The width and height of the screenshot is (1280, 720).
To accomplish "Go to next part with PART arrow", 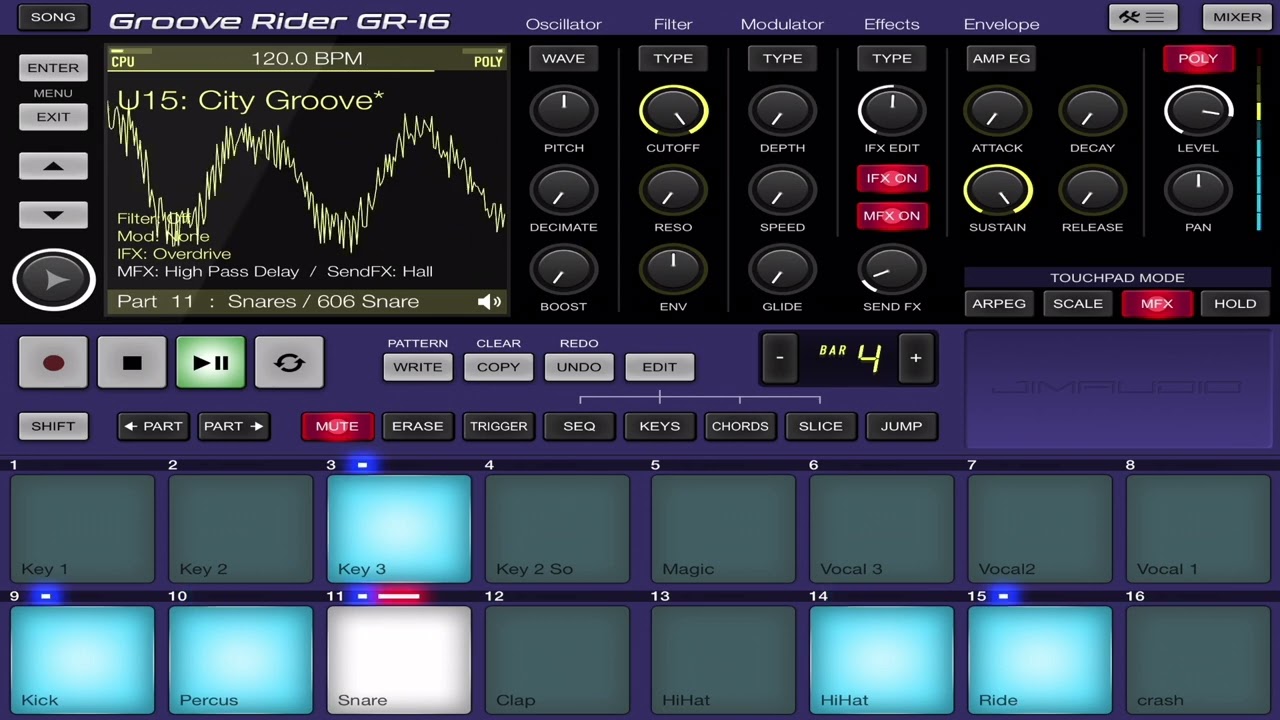I will tap(233, 426).
